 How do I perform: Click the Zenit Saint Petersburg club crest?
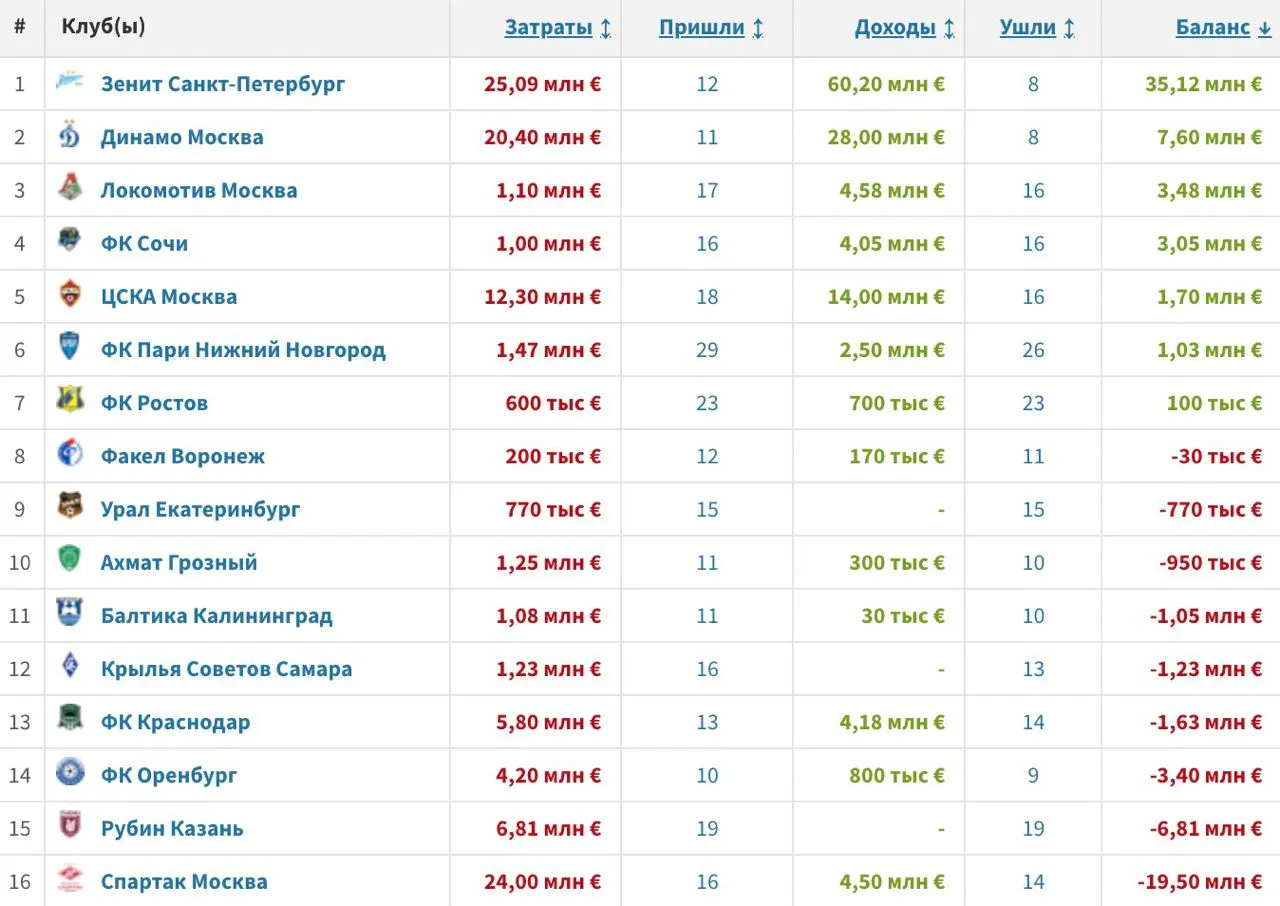[70, 83]
